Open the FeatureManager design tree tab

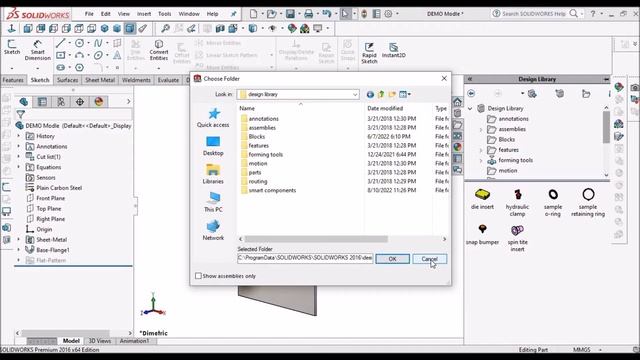pos(24,102)
